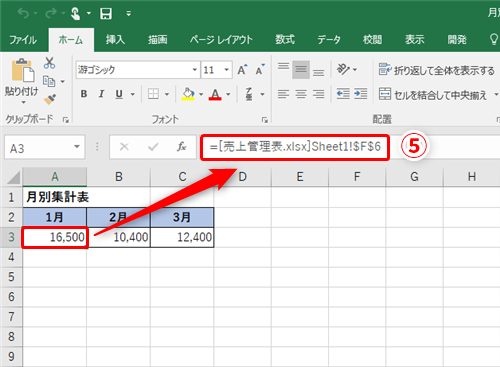Click Decrease Indent icon
Viewport: 500px width, 367px height.
pyautogui.click(x=343, y=94)
